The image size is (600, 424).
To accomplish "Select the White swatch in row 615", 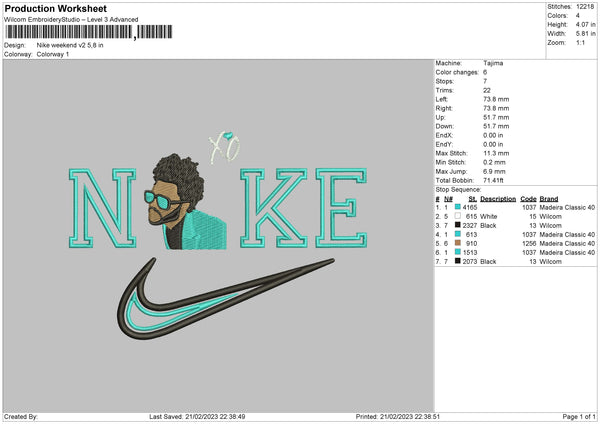I will tap(458, 216).
